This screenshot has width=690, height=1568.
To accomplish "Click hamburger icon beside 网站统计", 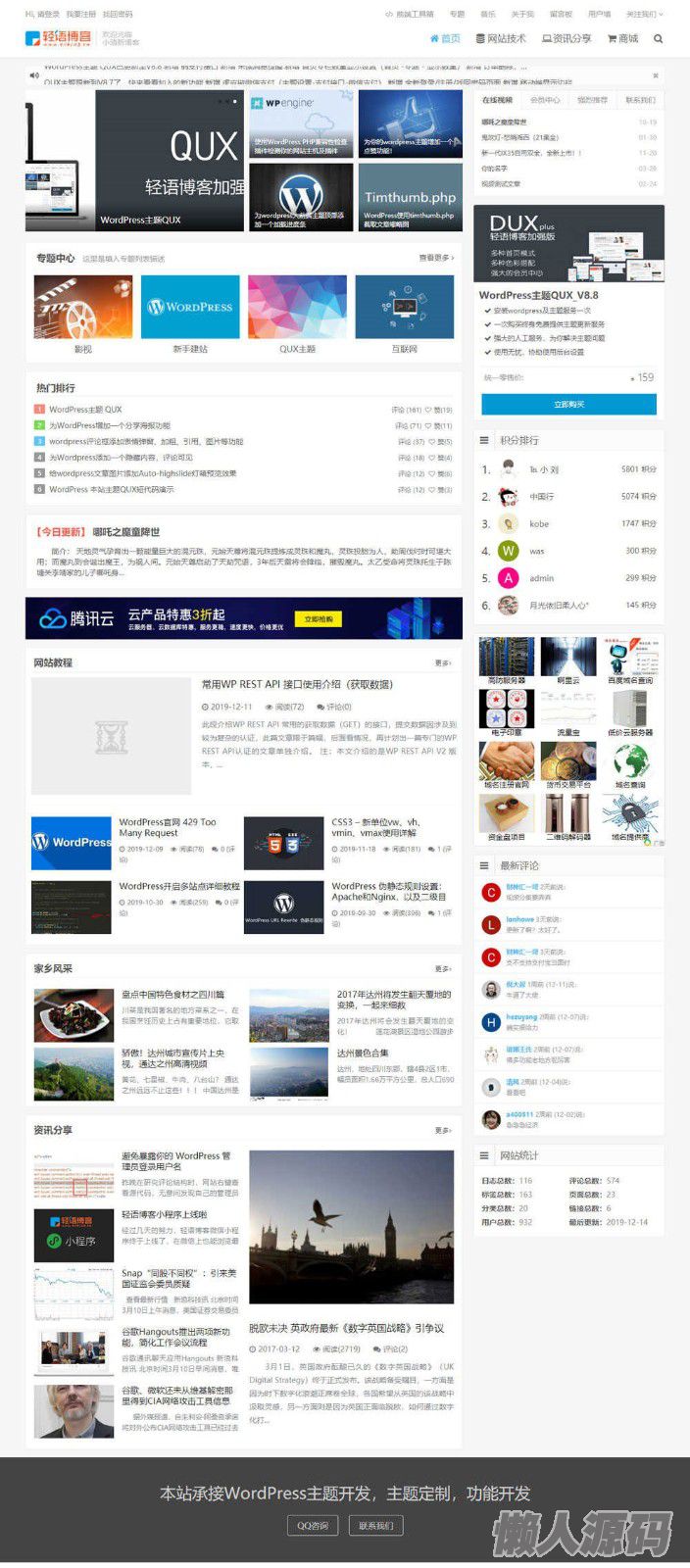I will click(x=484, y=1155).
